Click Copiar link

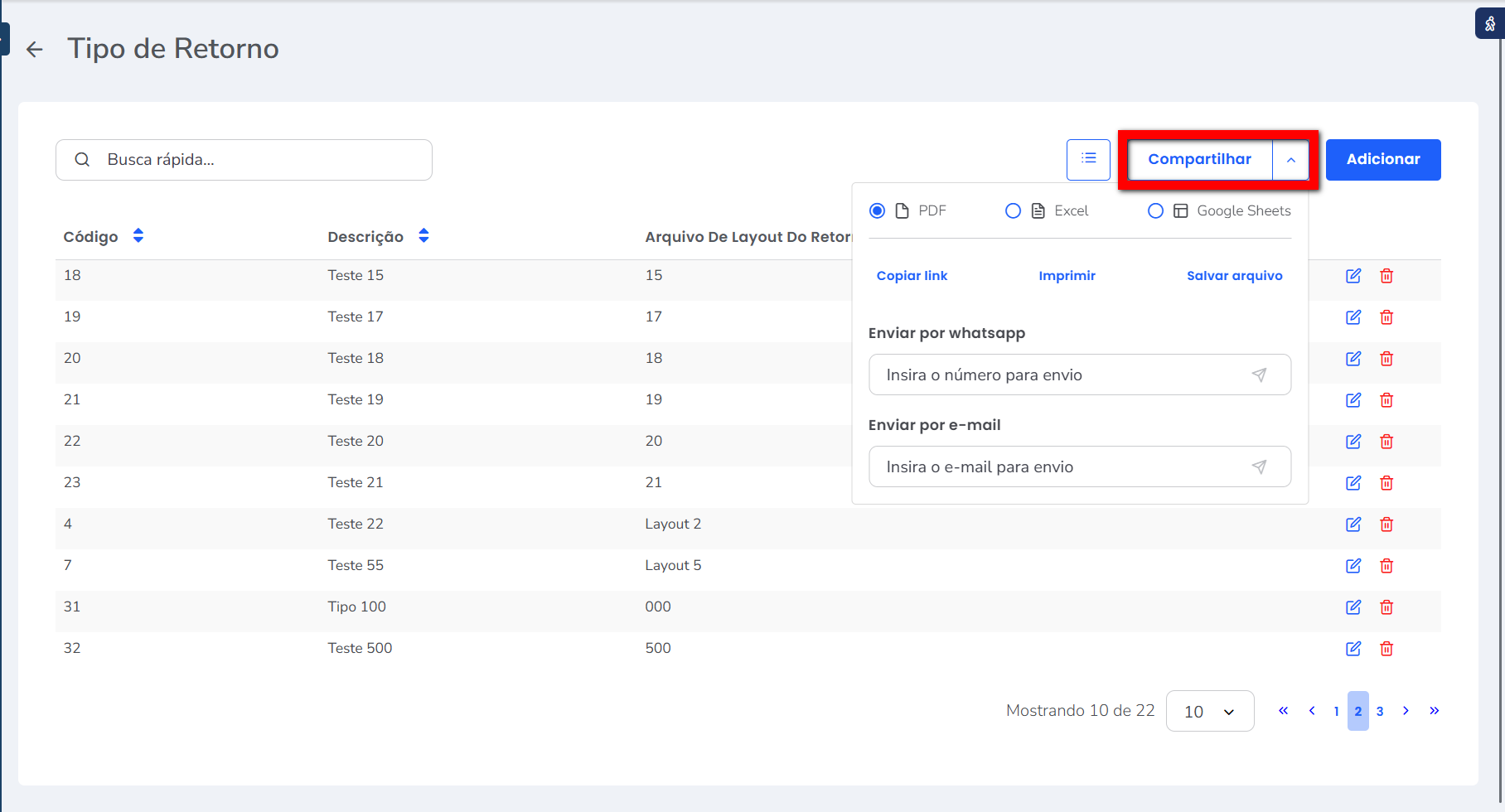coord(912,276)
